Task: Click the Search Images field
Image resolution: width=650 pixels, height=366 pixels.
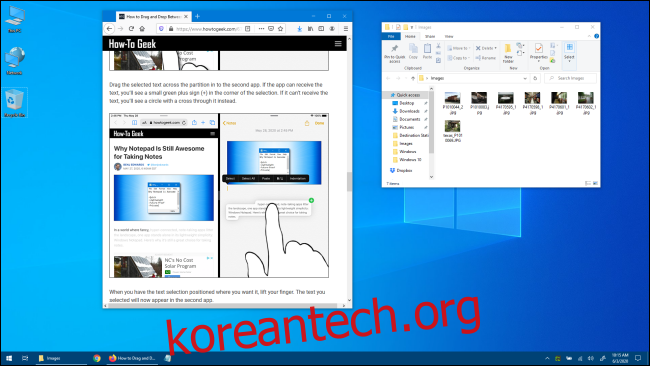Action: point(571,78)
